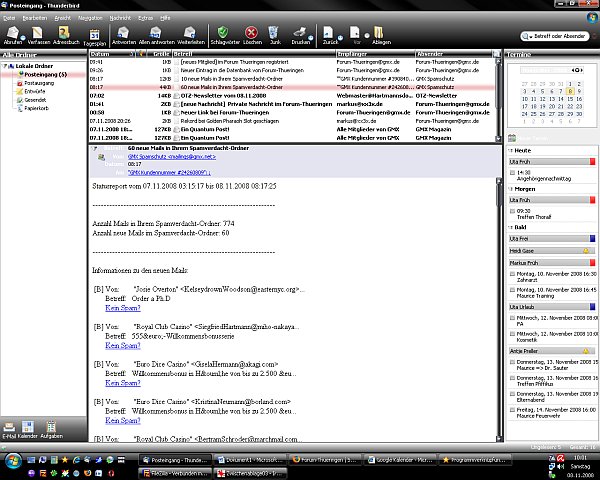600x480 pixels.
Task: Collapse the Heute section in Termine
Action: tap(510, 150)
